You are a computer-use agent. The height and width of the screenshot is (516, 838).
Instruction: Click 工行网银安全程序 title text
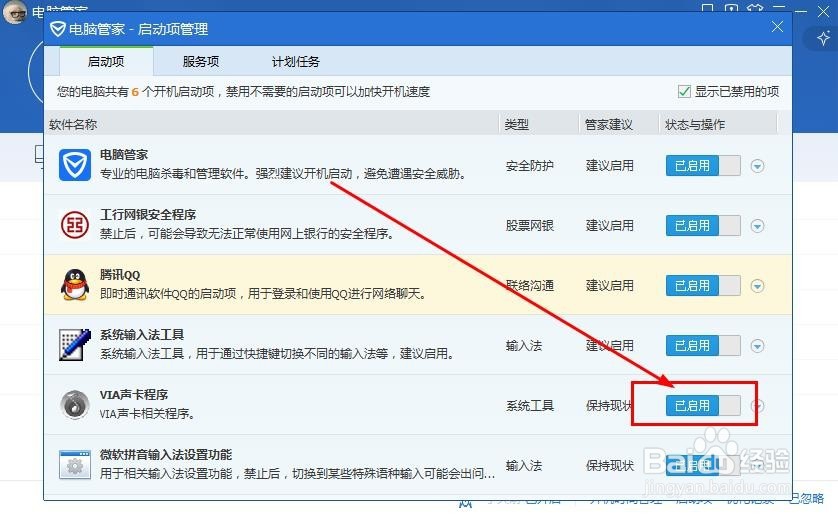[x=148, y=215]
